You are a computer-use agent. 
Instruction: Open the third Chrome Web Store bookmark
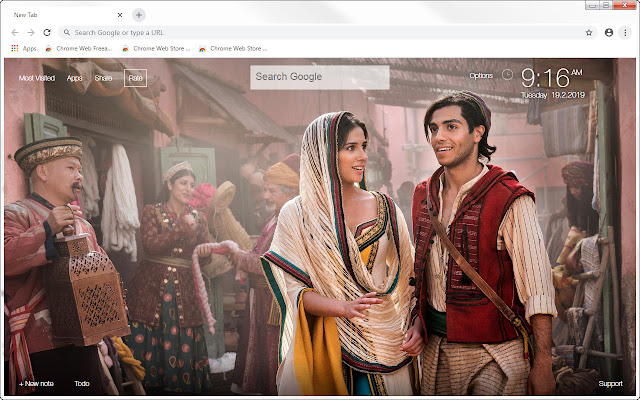(x=233, y=48)
